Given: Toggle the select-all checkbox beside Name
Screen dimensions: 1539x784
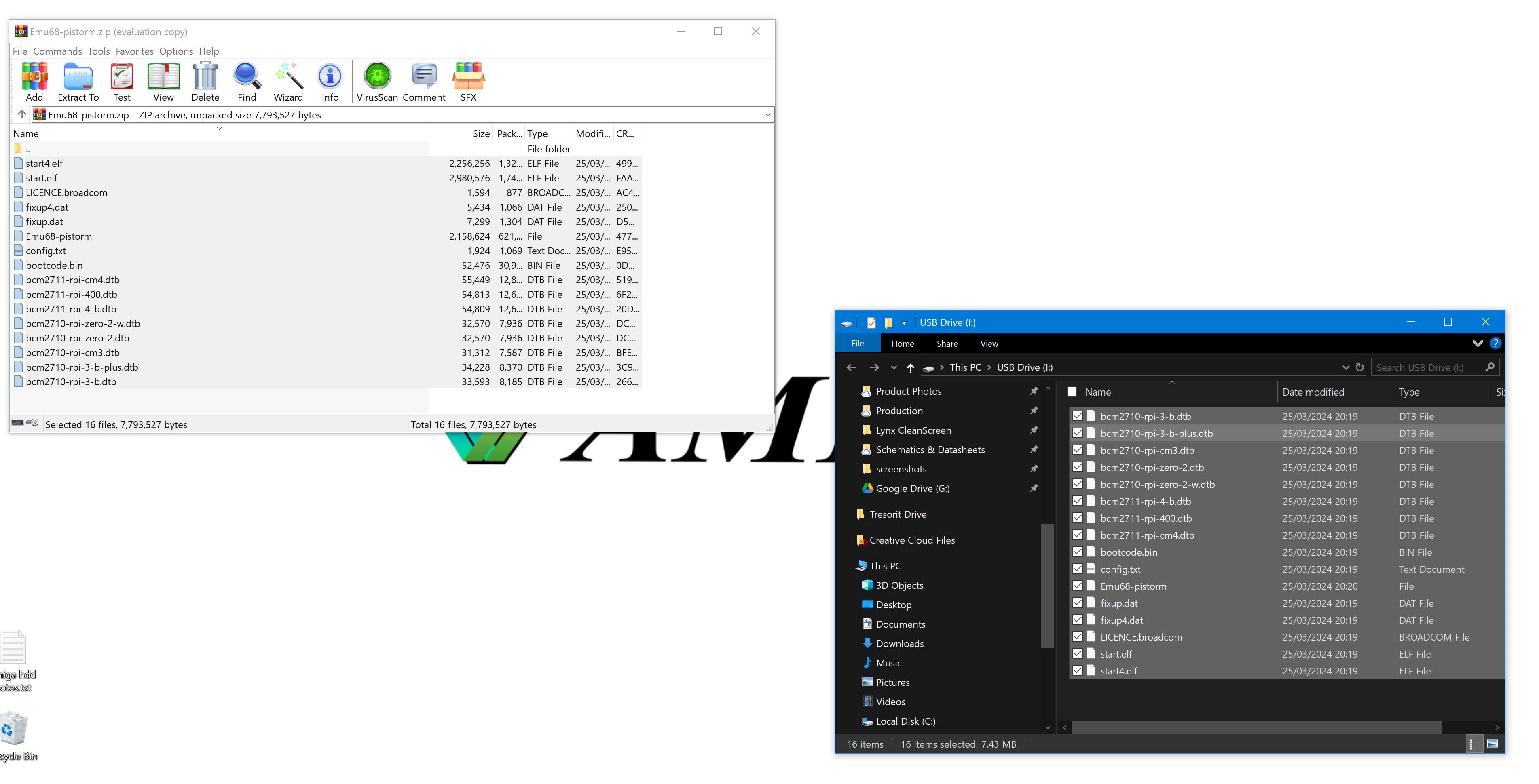Looking at the screenshot, I should (1072, 392).
